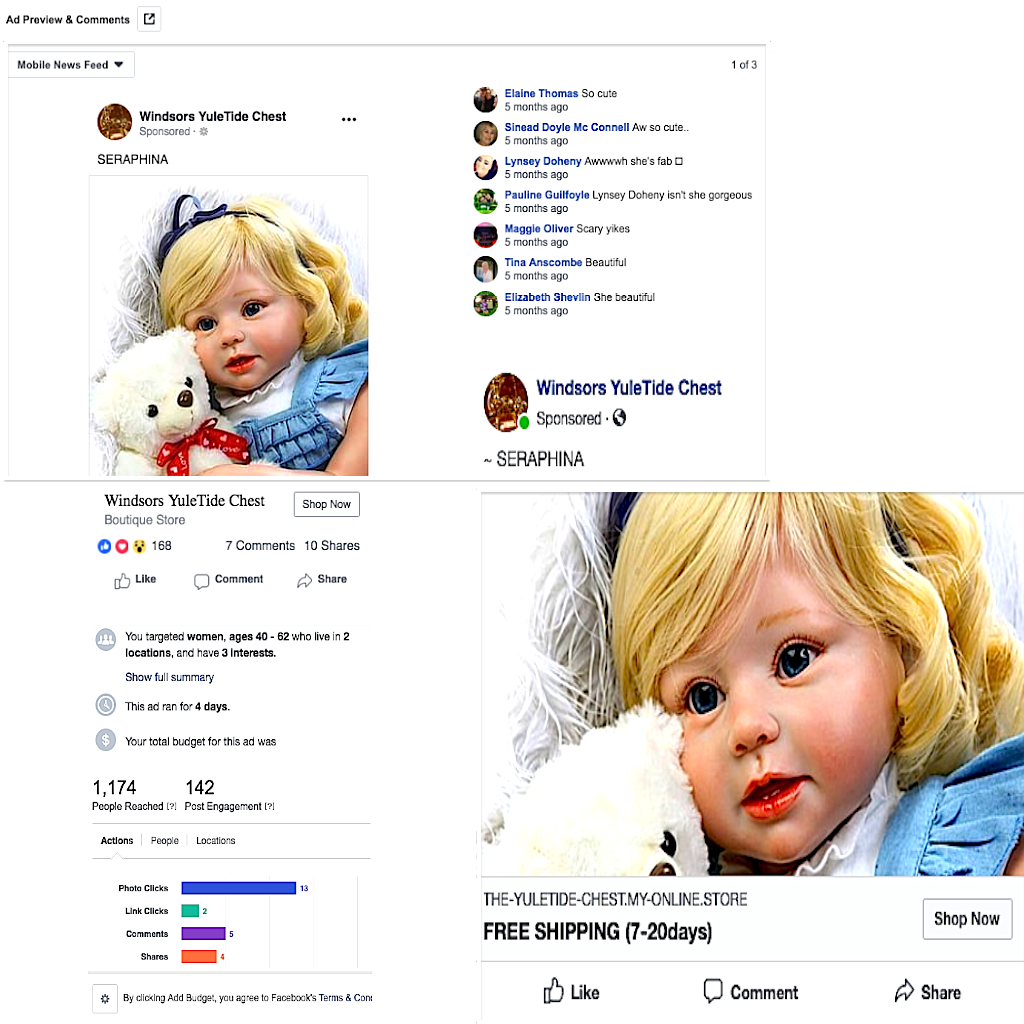This screenshot has width=1024, height=1024.
Task: Show full summary of ad targeting
Action: [169, 677]
